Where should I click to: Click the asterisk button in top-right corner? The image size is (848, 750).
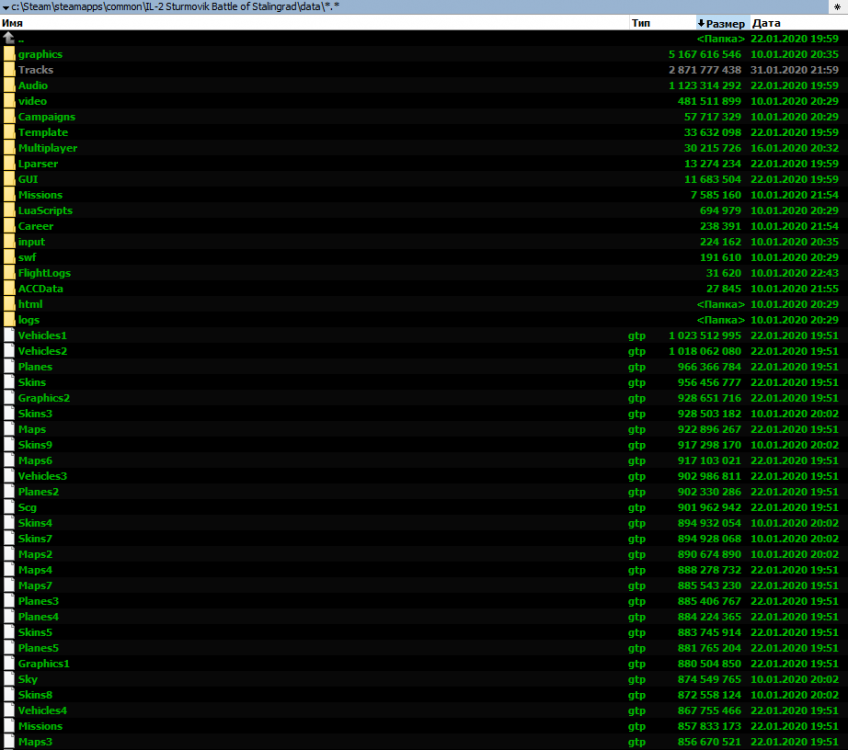point(838,6)
